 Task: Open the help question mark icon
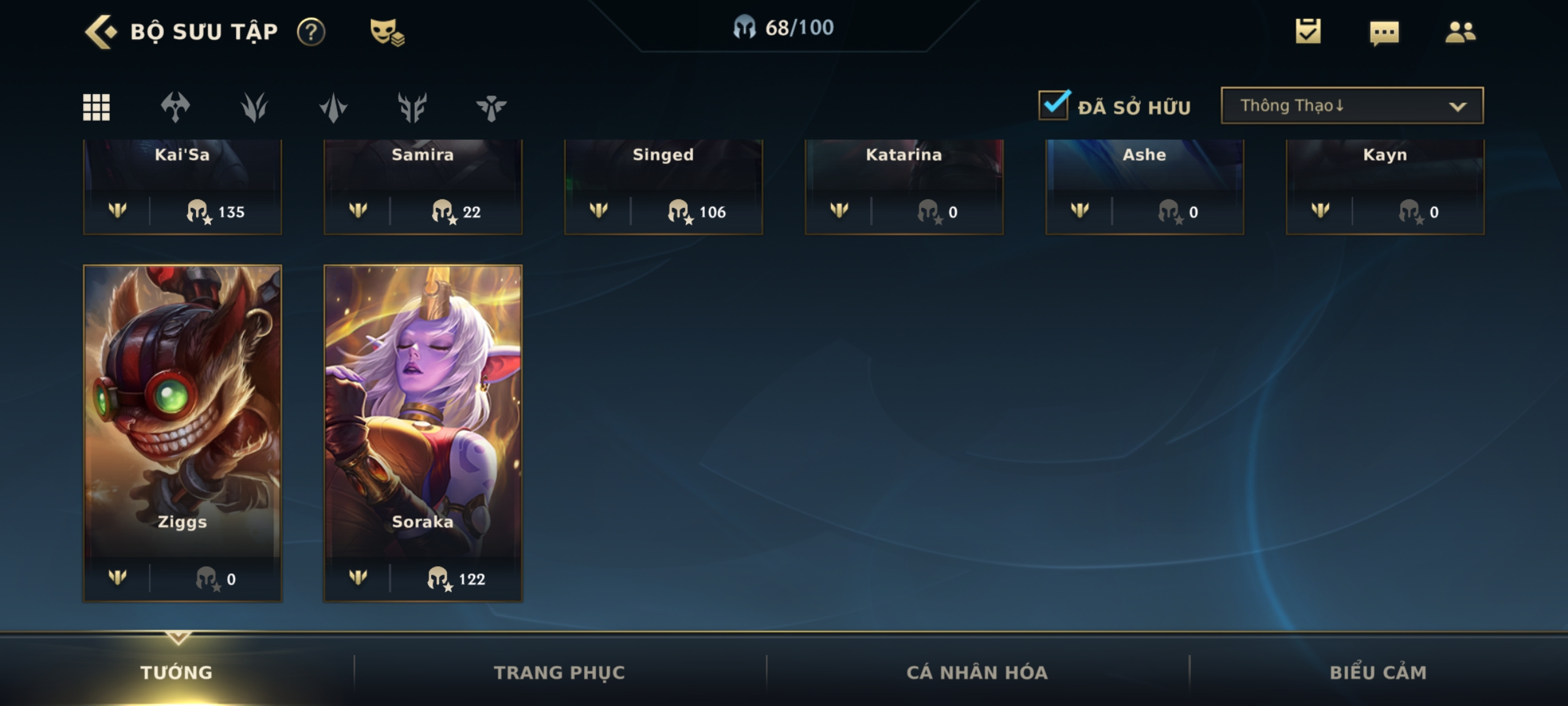click(311, 31)
